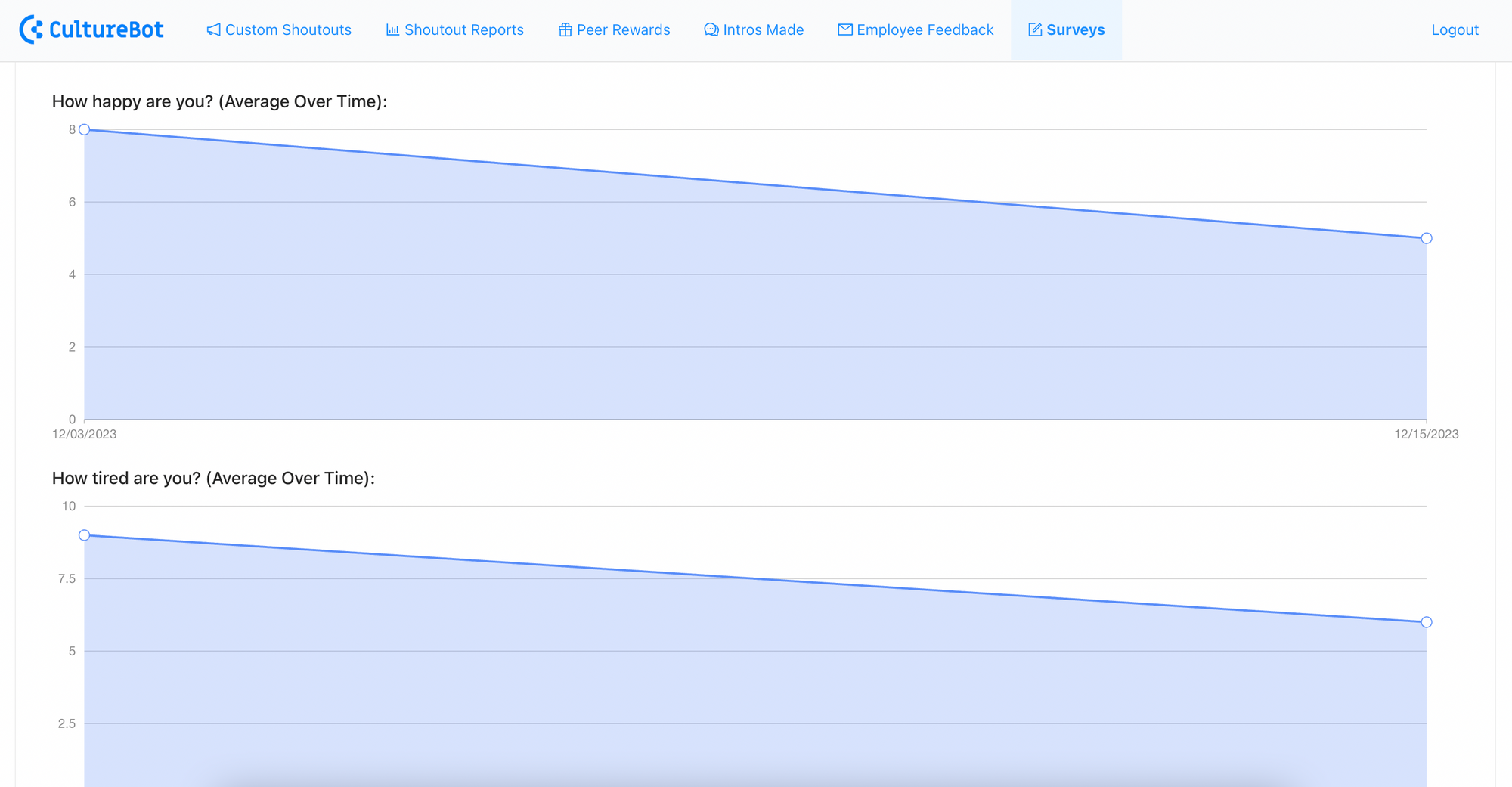This screenshot has height=787, width=1512.
Task: Click the chat bubble icon beside Intros Made
Action: [711, 29]
